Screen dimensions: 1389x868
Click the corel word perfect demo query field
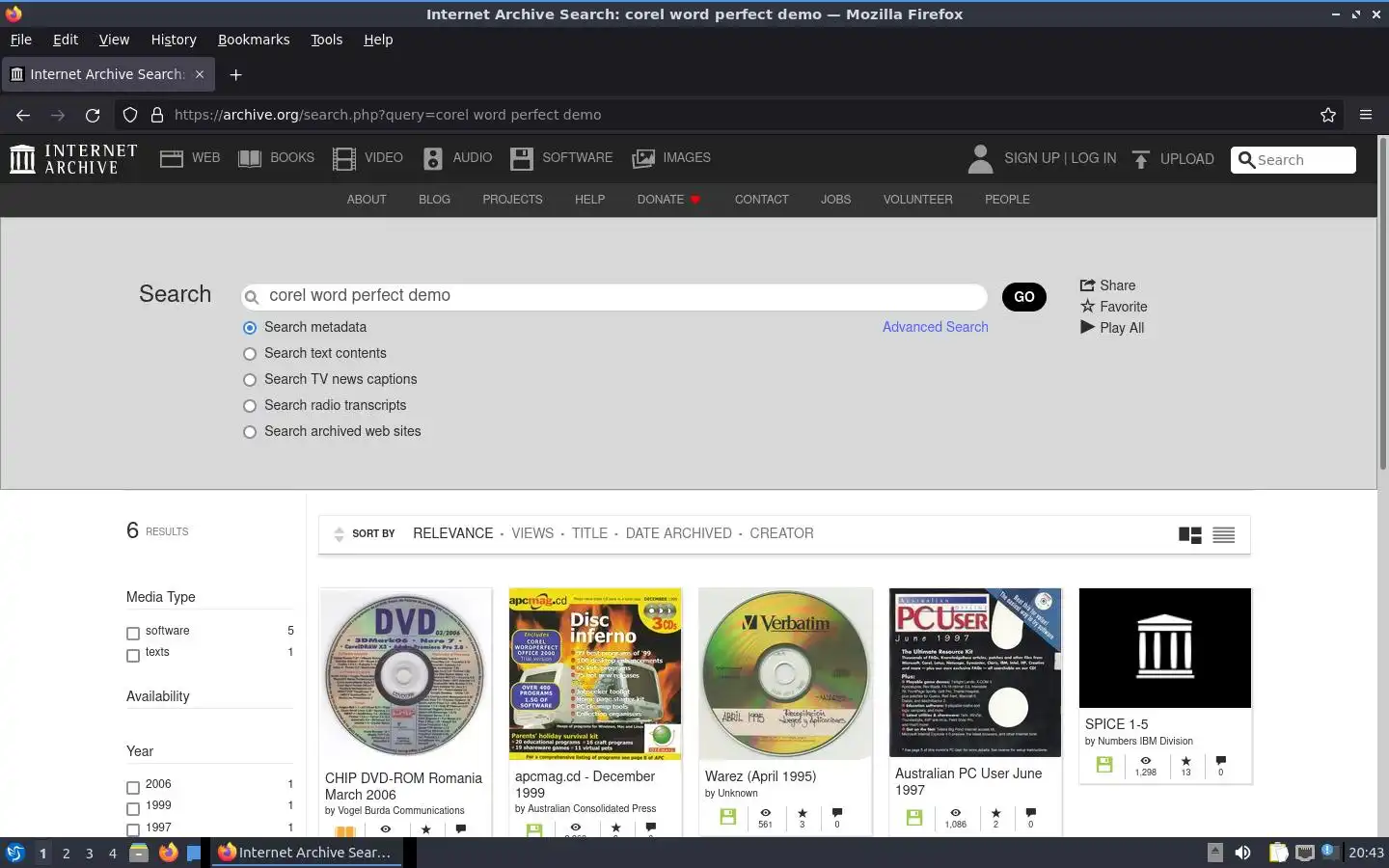pos(614,296)
